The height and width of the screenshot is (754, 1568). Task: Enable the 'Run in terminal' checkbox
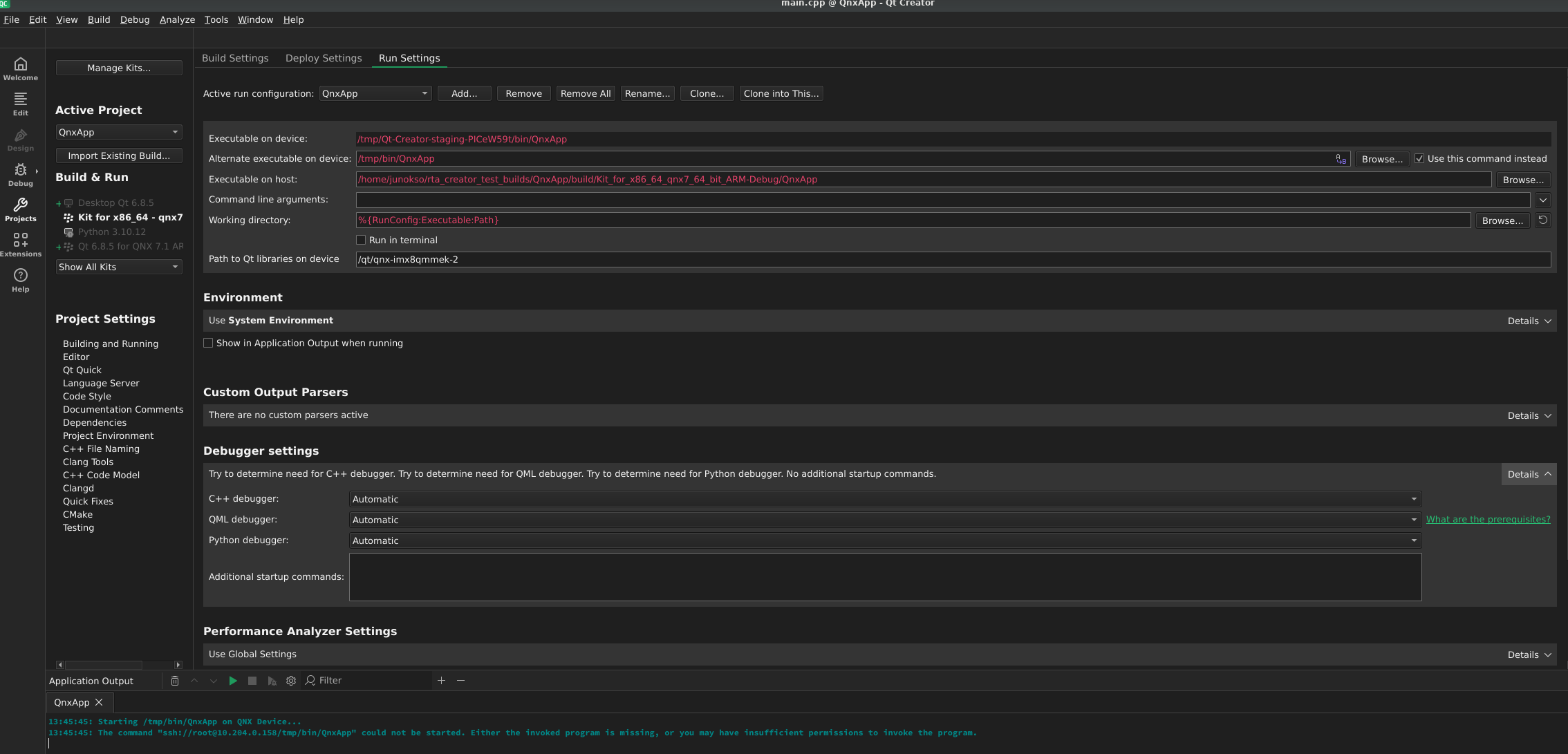coord(361,241)
